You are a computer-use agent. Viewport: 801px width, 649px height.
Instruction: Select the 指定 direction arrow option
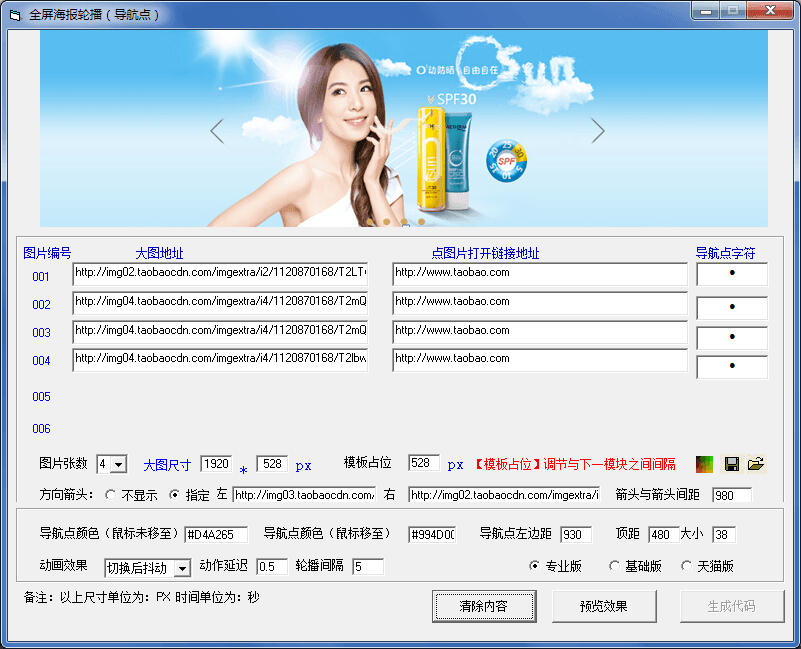[175, 495]
